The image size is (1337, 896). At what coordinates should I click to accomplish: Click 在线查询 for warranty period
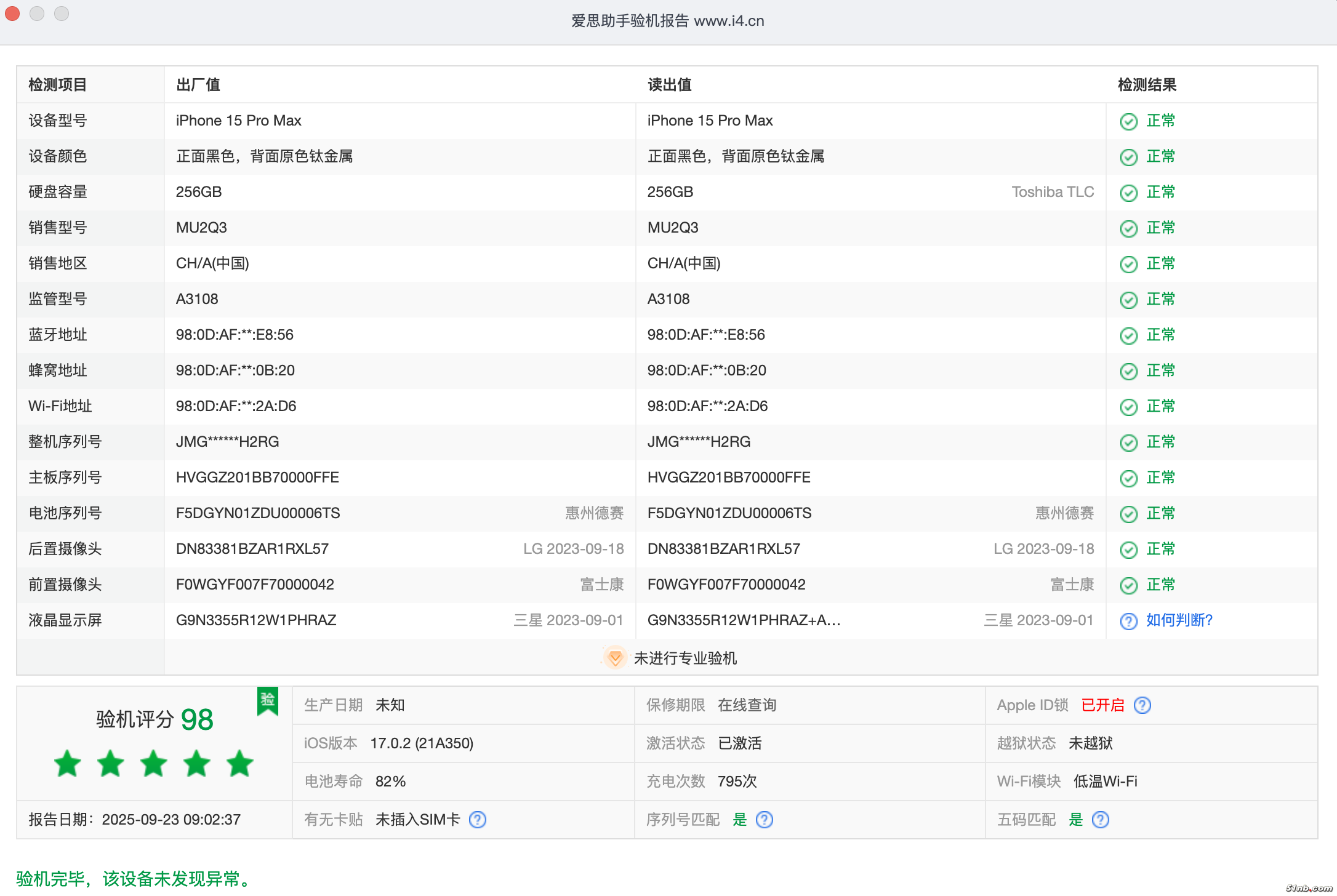tap(747, 705)
